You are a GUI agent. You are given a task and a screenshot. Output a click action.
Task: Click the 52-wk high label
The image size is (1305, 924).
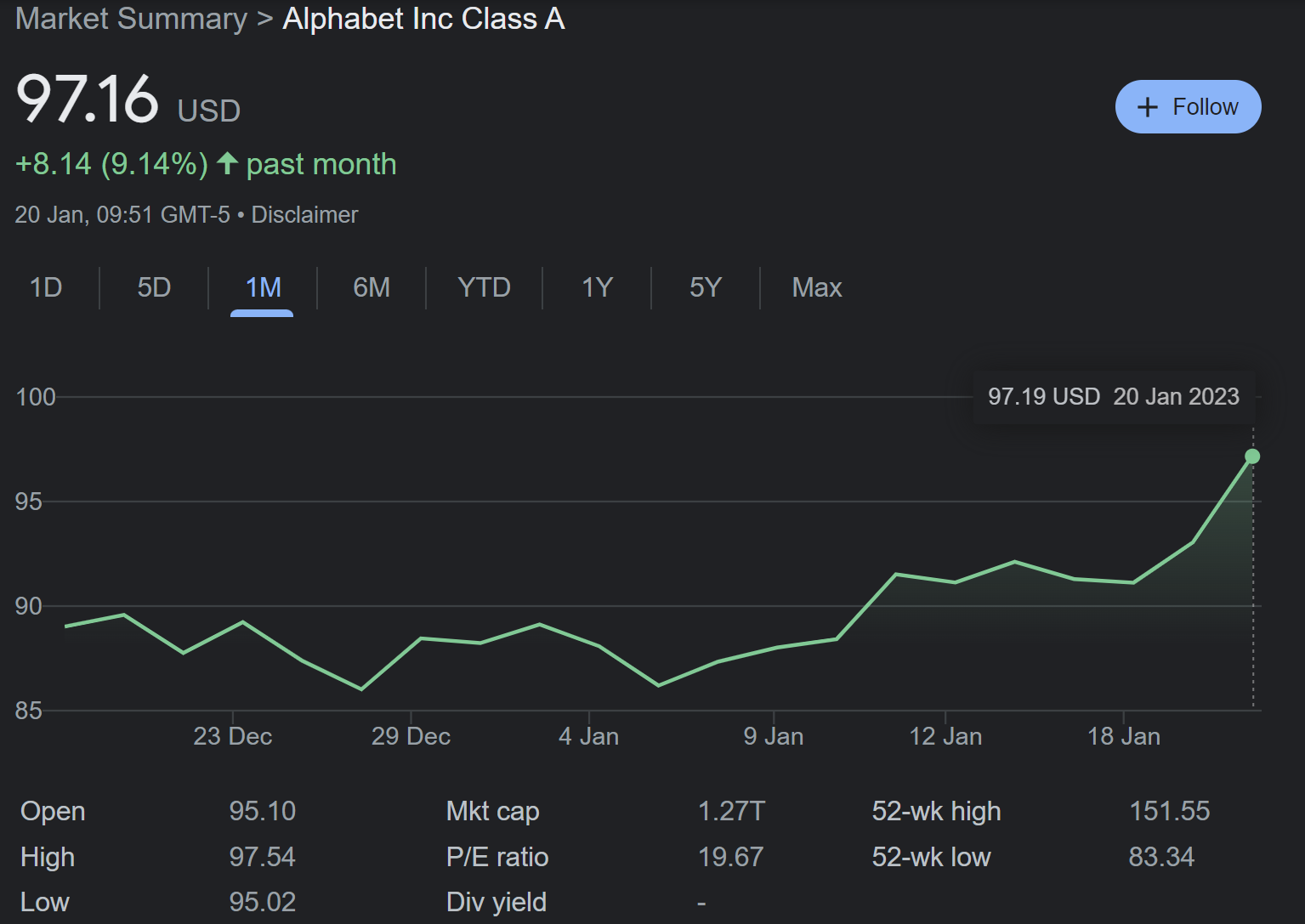tap(936, 812)
